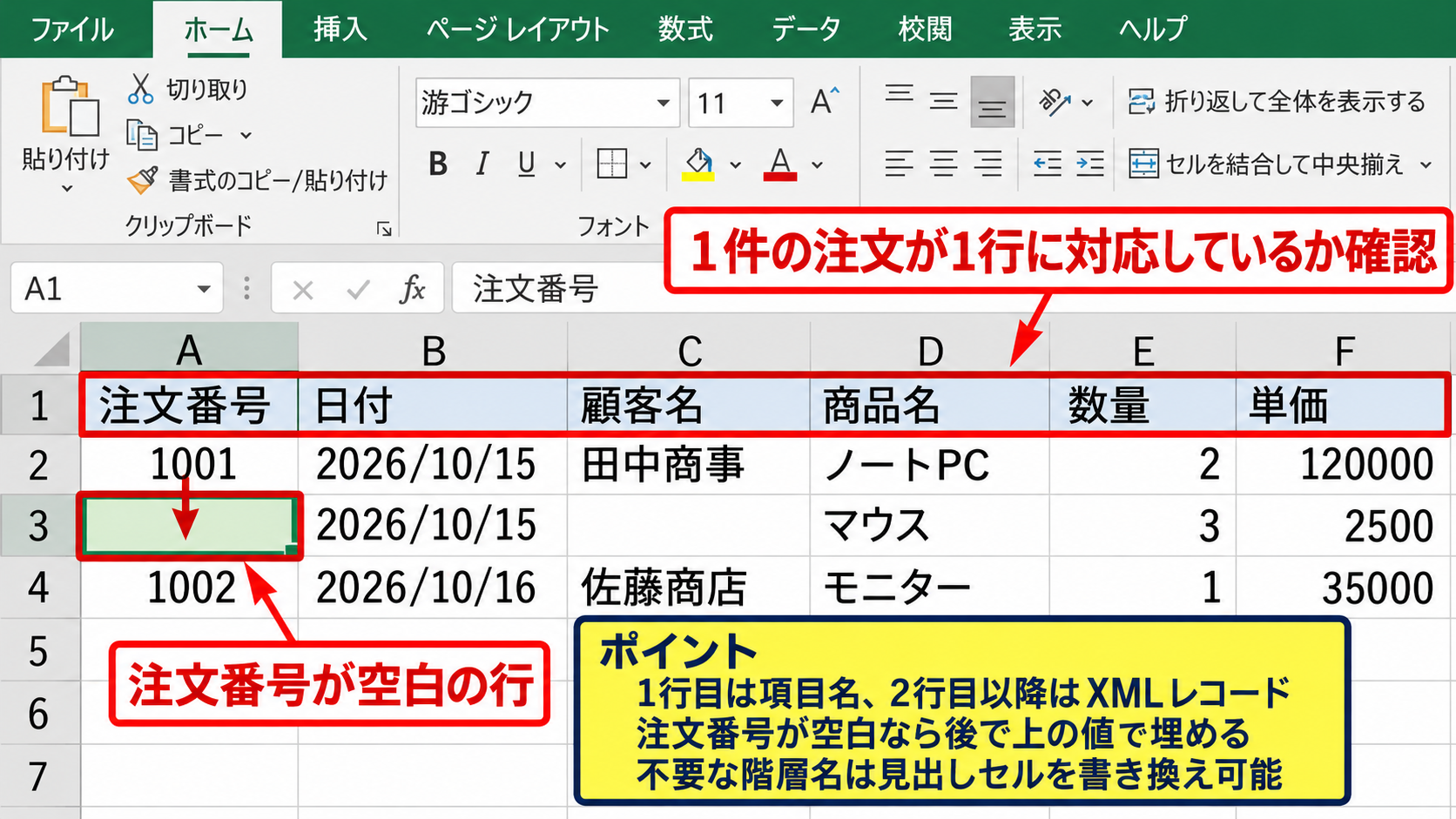Select cell containing 田中商事
The height and width of the screenshot is (819, 1456).
tap(688, 464)
